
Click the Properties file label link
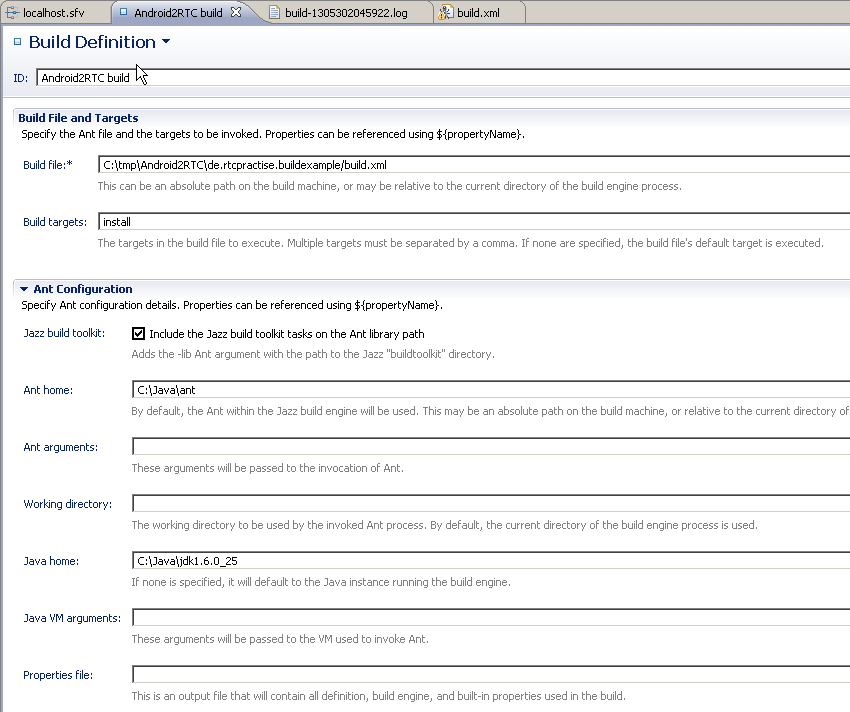58,675
